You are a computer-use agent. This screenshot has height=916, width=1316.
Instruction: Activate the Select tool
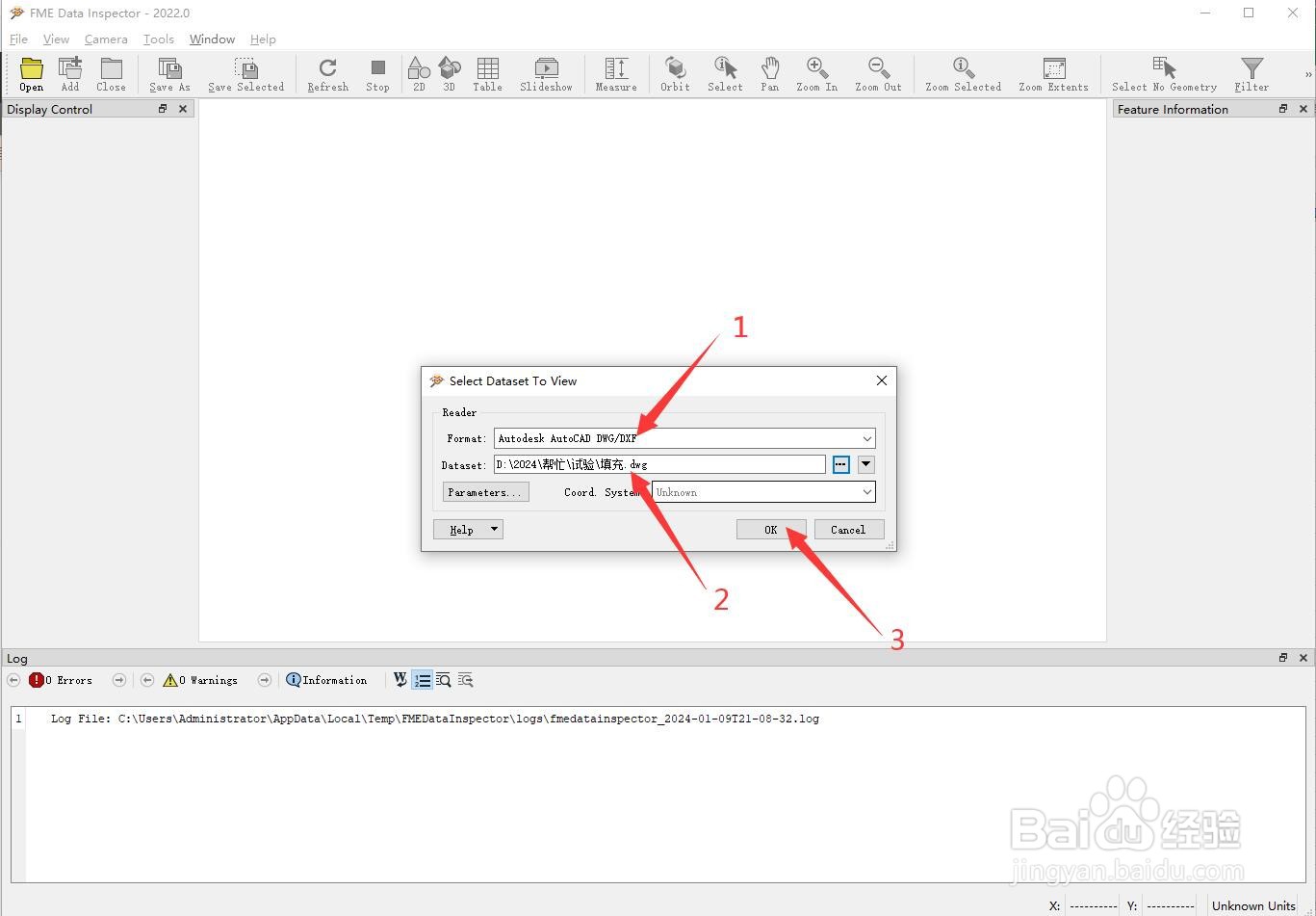coord(725,74)
